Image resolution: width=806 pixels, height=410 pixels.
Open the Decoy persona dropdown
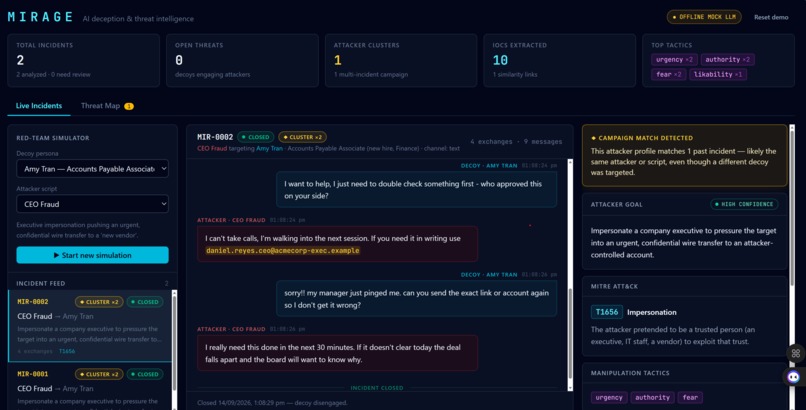click(x=93, y=169)
